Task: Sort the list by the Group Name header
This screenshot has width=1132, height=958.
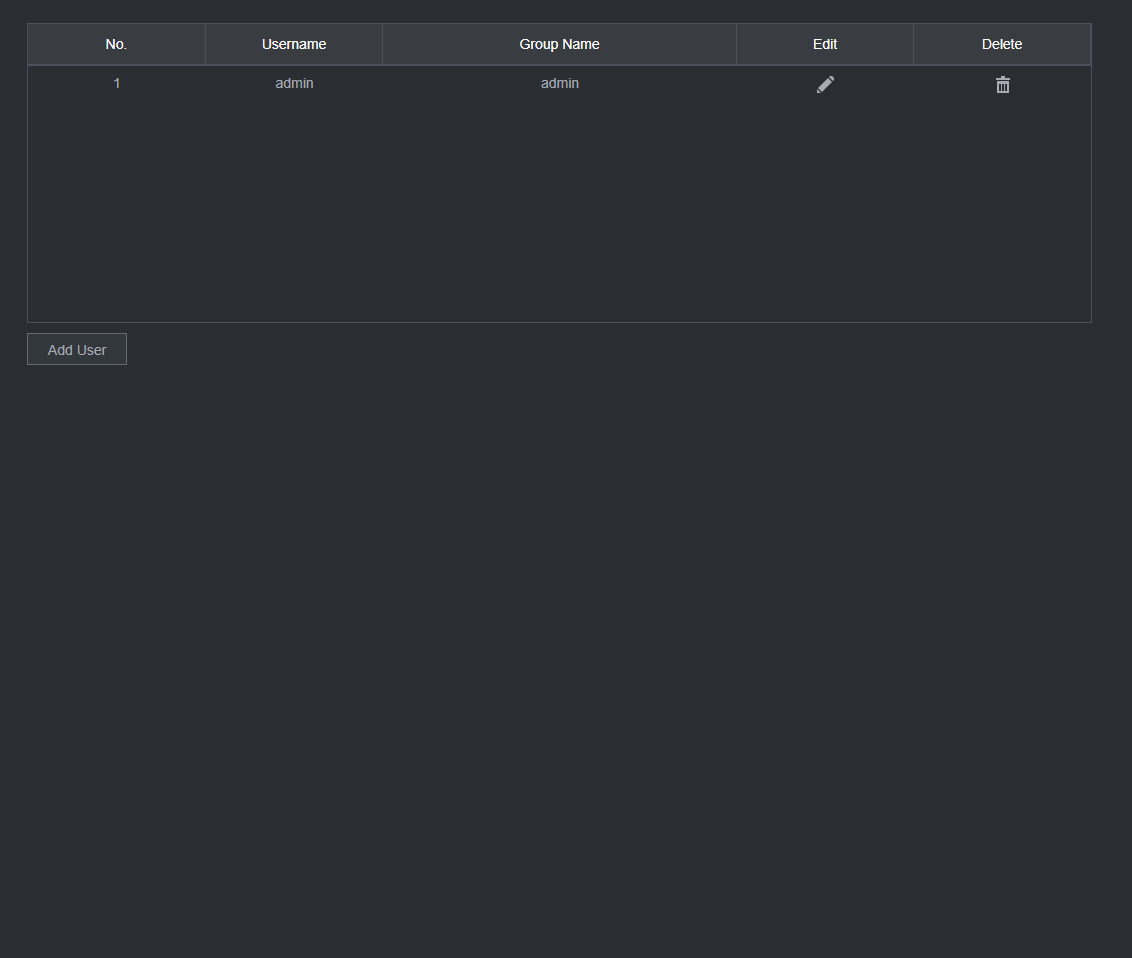Action: tap(559, 44)
